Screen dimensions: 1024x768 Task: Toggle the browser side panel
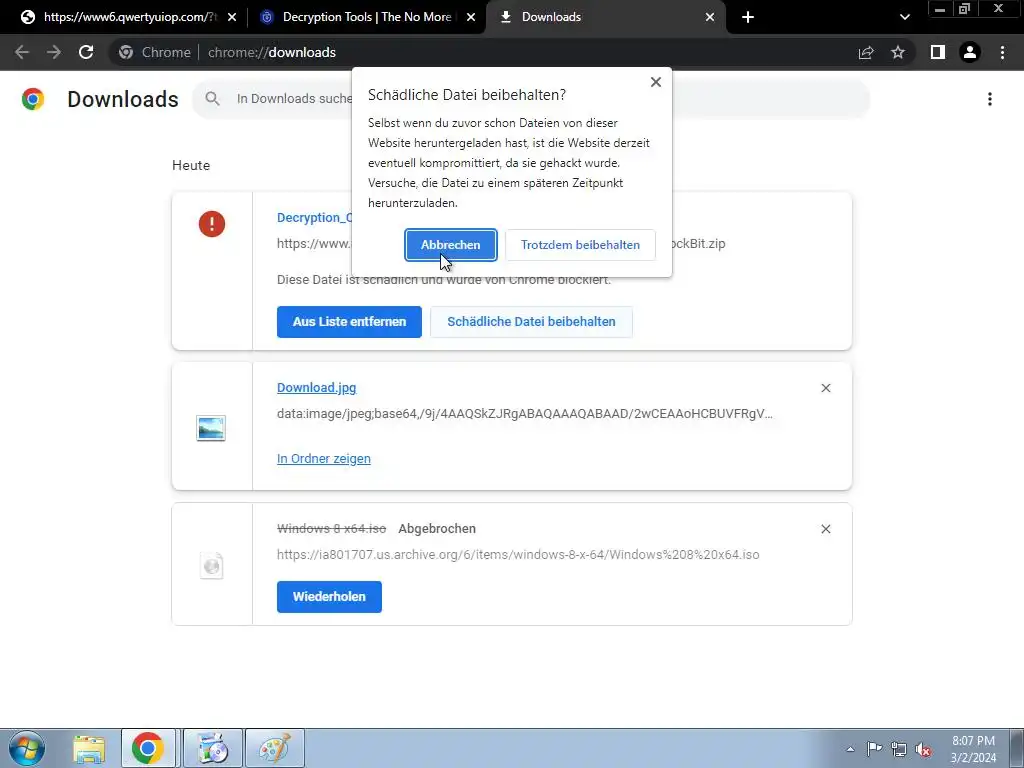click(938, 52)
